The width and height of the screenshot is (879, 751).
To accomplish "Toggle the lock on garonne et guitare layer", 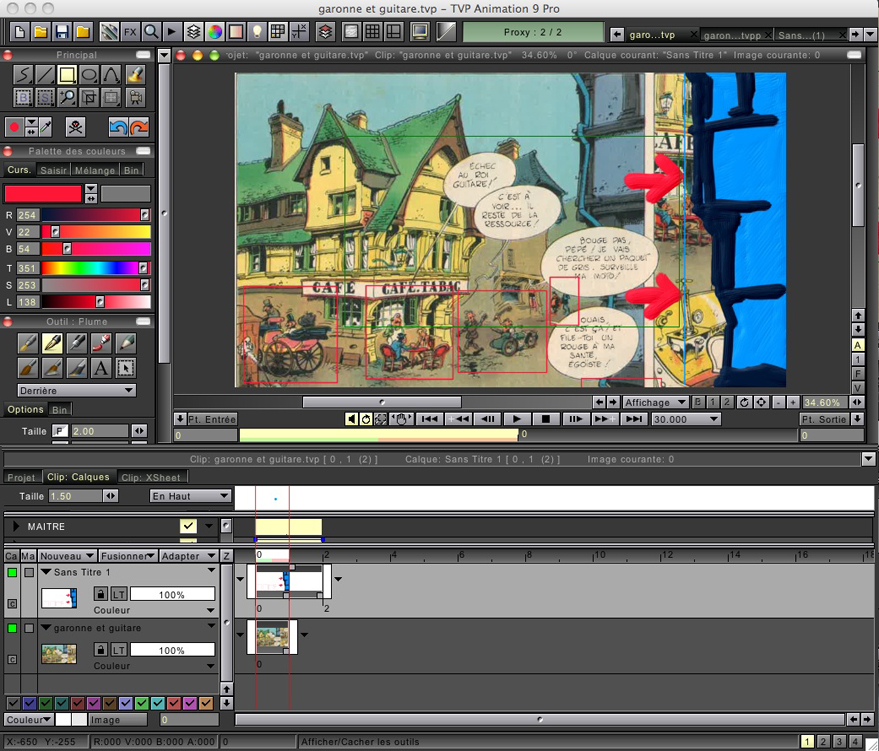I will 100,650.
